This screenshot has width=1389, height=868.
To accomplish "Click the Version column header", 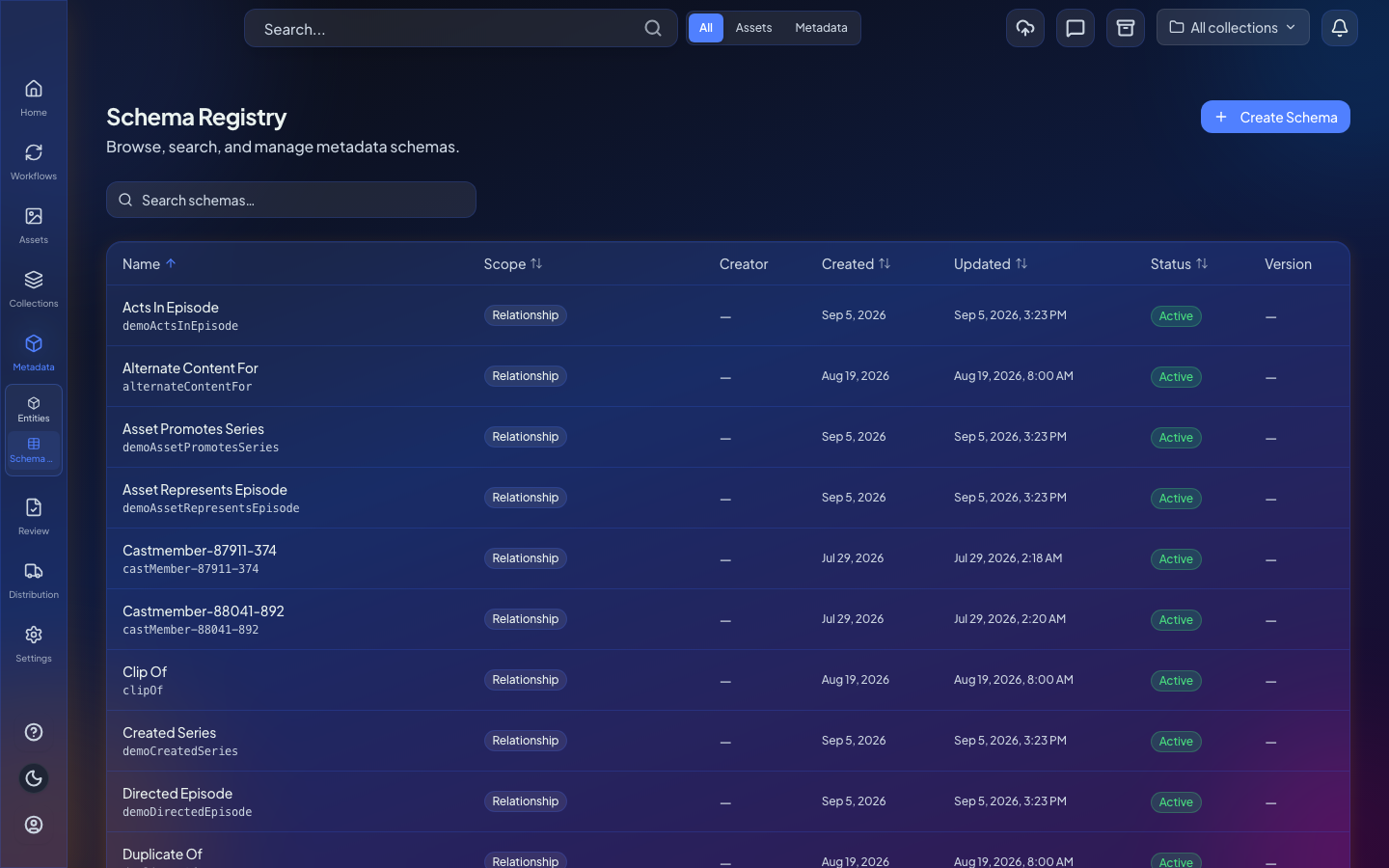I will [1288, 264].
